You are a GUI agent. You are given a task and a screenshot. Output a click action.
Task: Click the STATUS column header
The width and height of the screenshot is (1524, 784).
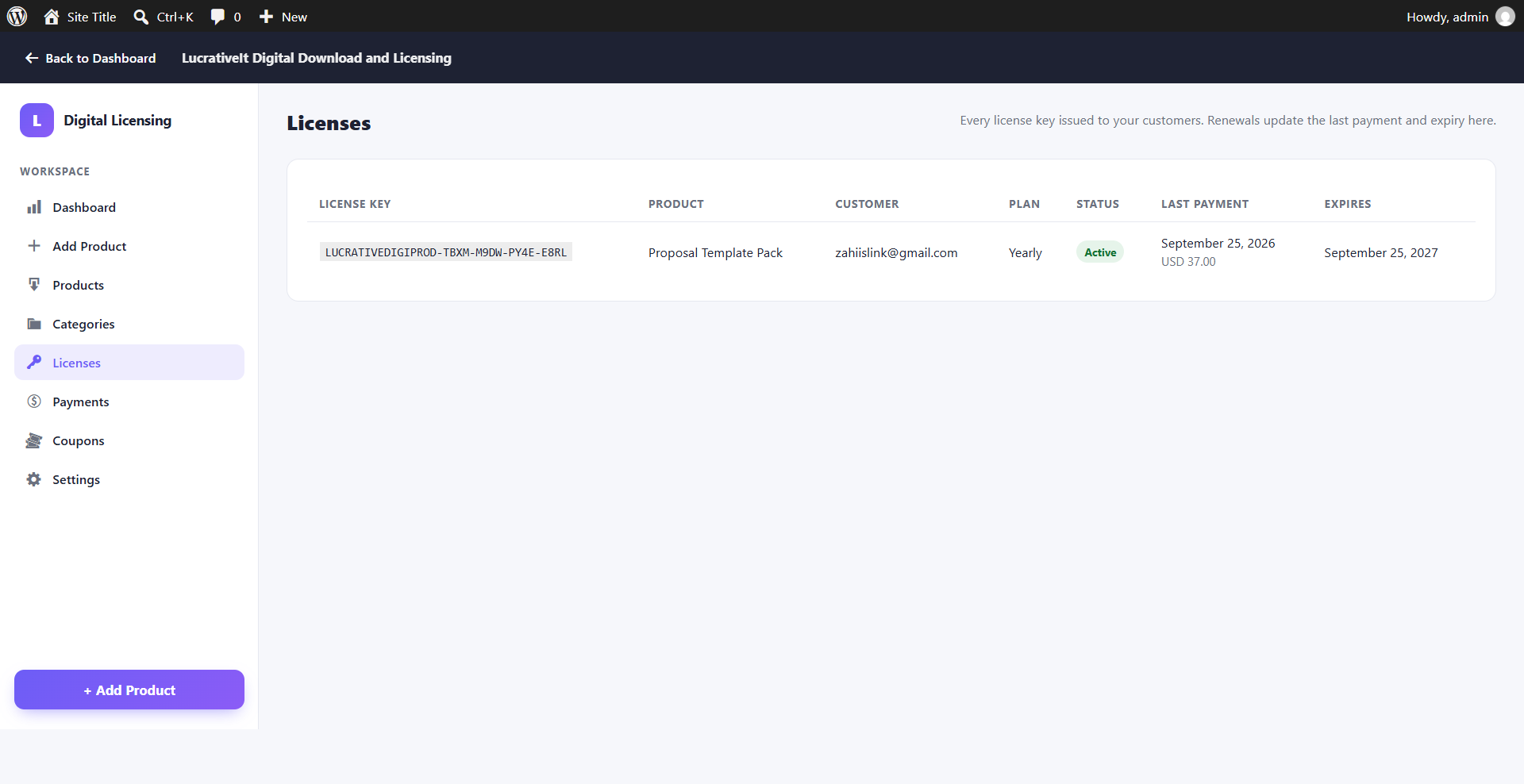coord(1098,204)
